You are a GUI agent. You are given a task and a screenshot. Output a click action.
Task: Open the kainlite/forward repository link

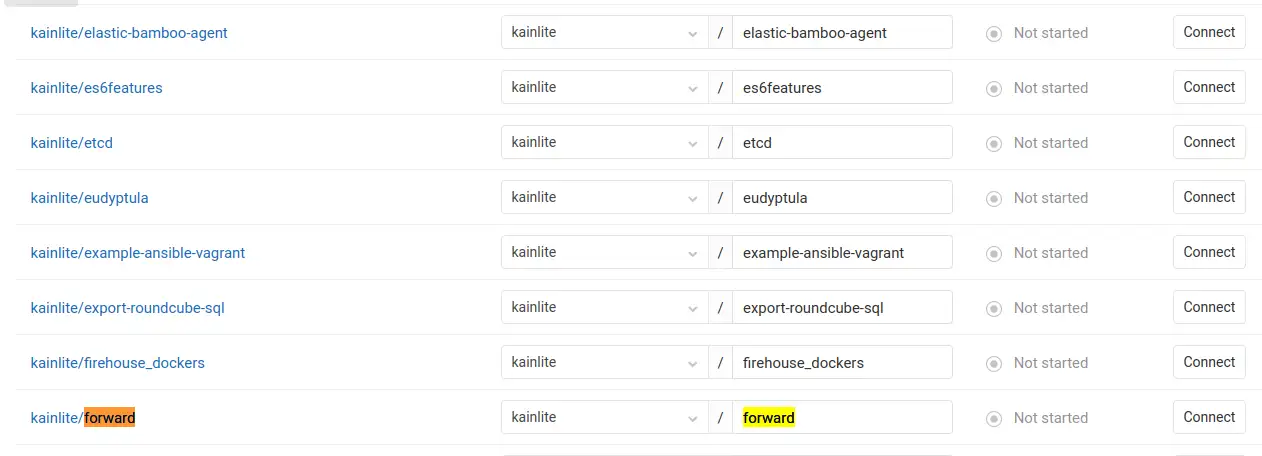83,418
